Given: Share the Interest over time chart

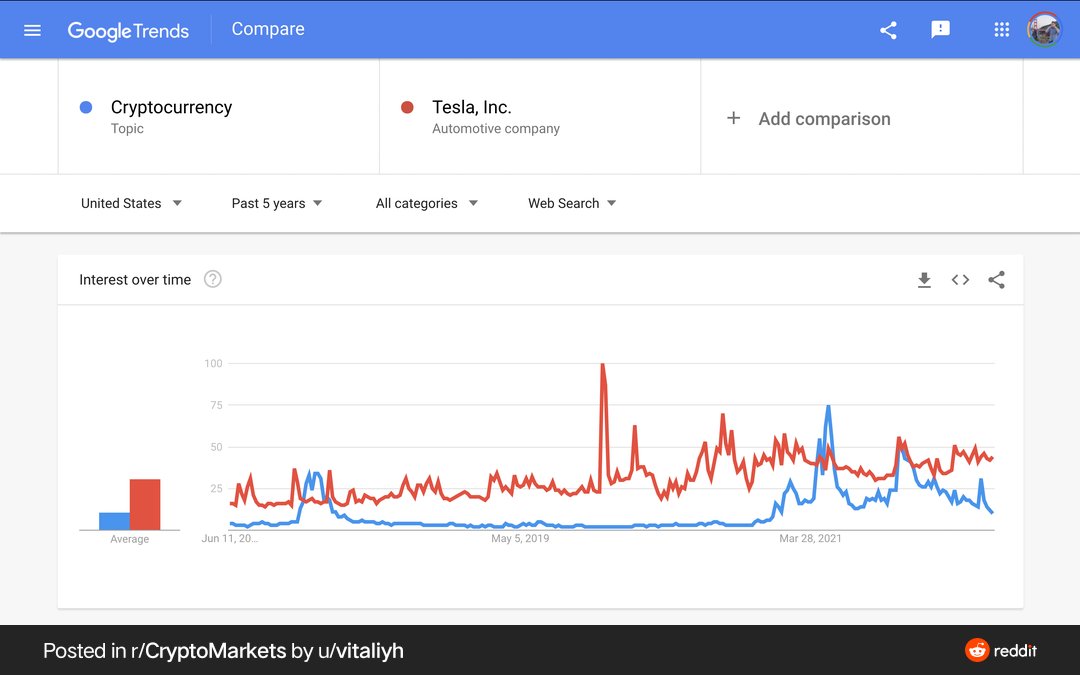Looking at the screenshot, I should (x=997, y=280).
